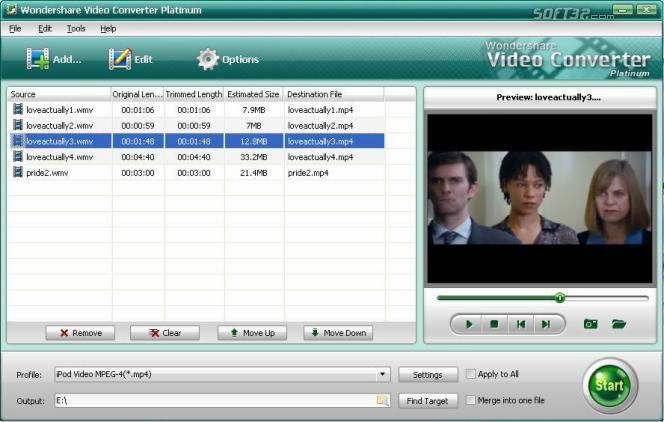
Task: Stop the preview playback
Action: click(x=494, y=324)
